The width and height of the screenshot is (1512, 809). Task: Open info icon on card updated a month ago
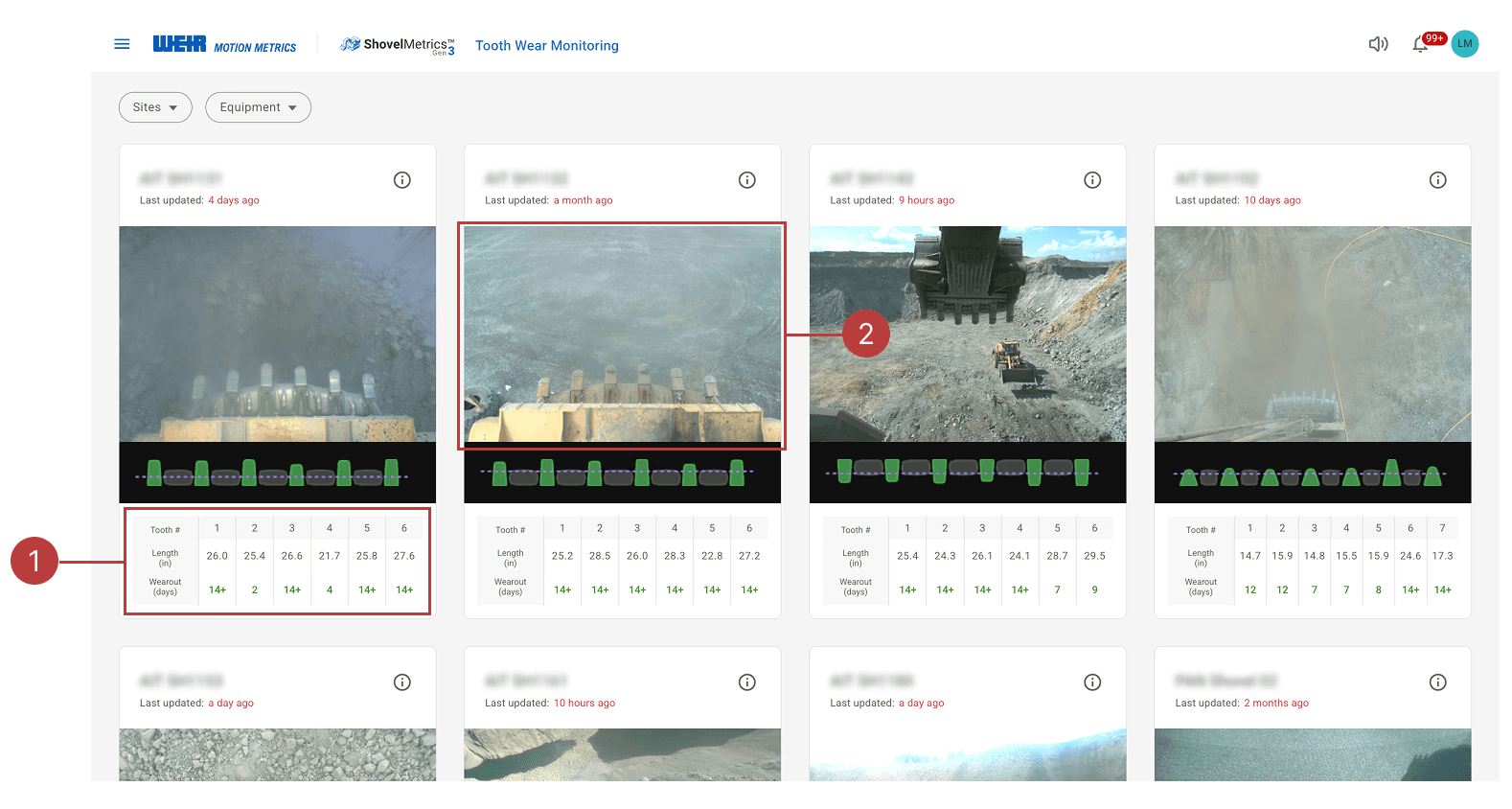tap(747, 180)
